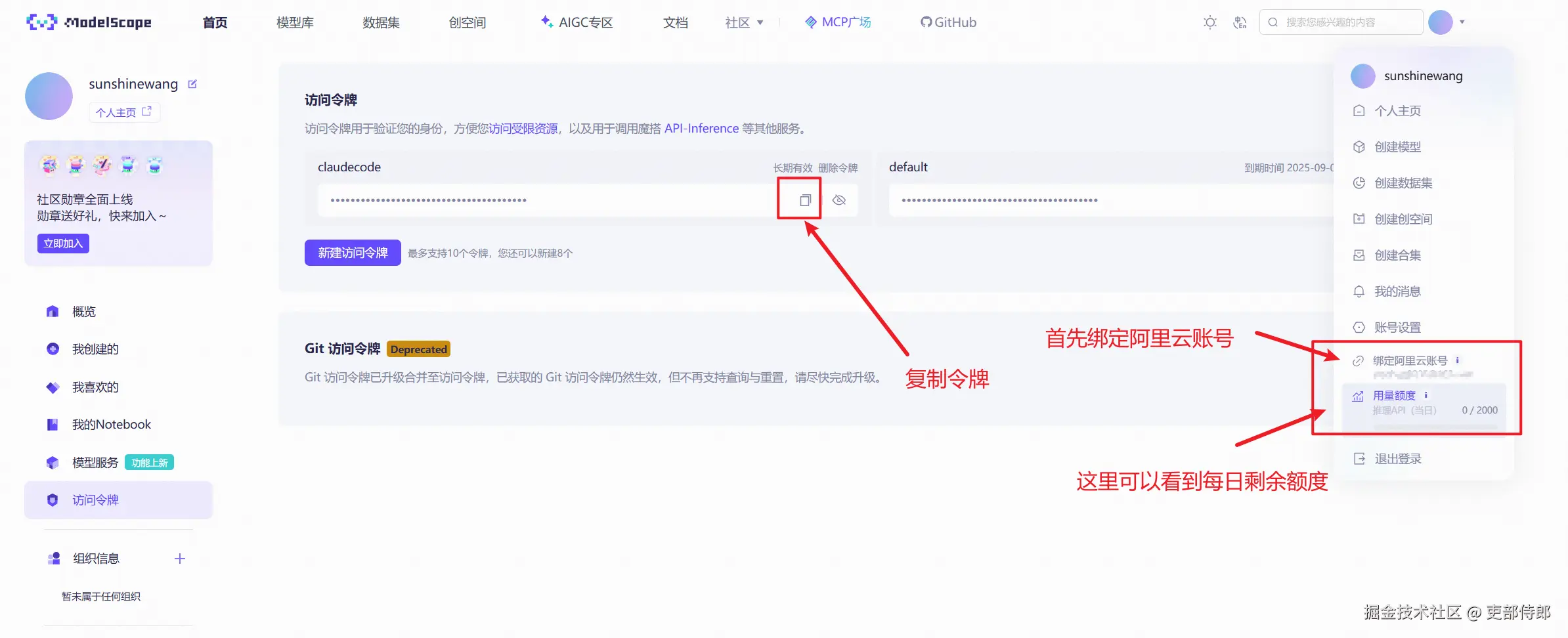Click the user avatar in the top bar
This screenshot has height=638, width=1568.
point(1441,22)
